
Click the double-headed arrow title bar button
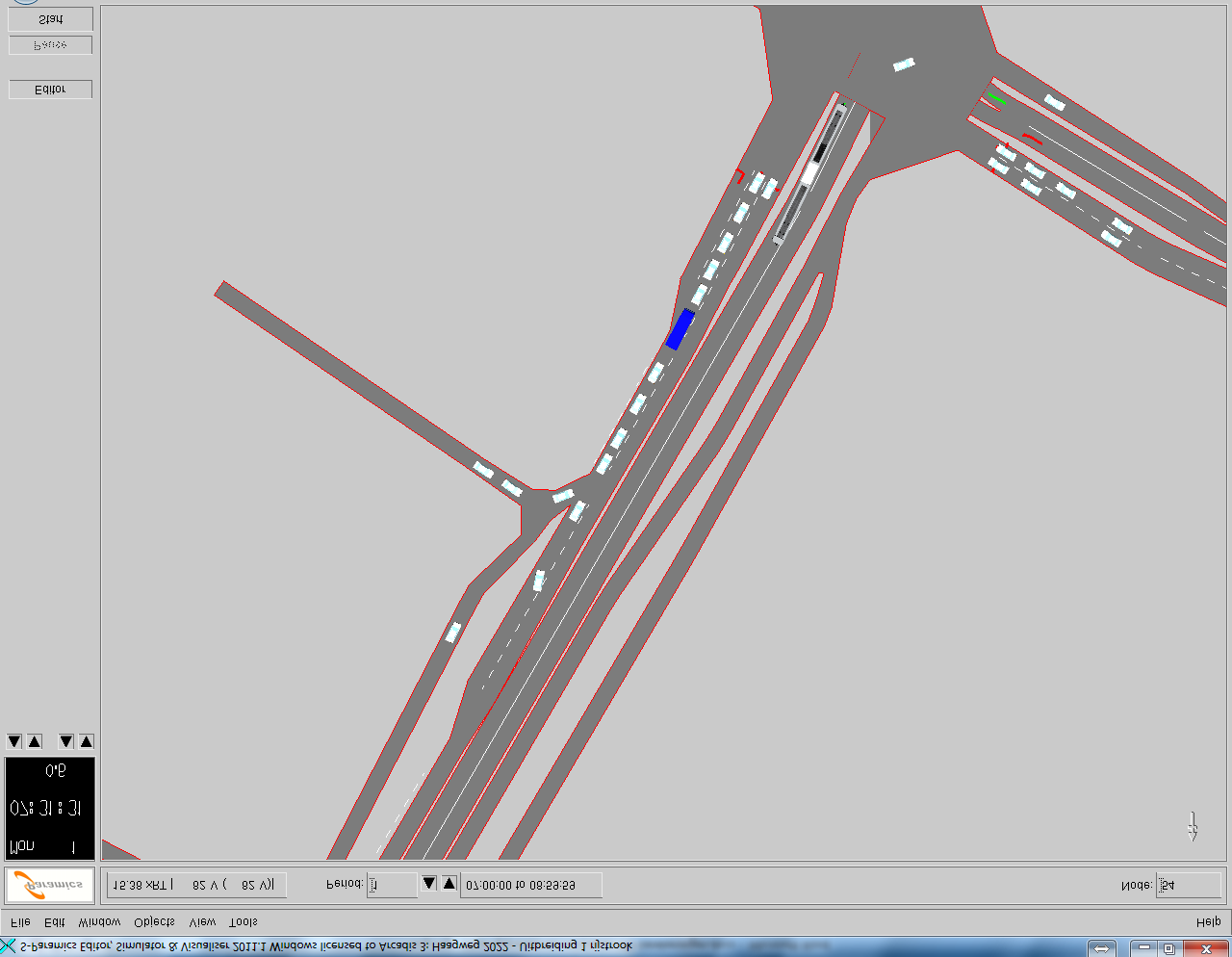point(1102,948)
